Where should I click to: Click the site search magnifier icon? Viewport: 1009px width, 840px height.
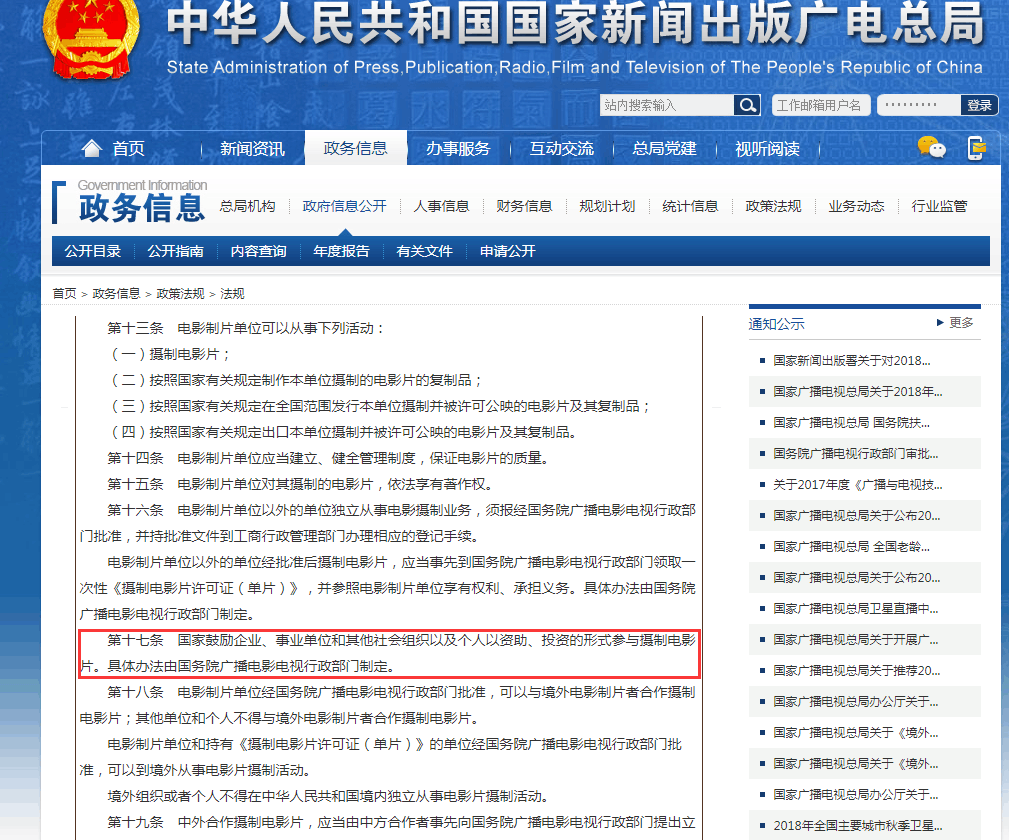coord(746,104)
